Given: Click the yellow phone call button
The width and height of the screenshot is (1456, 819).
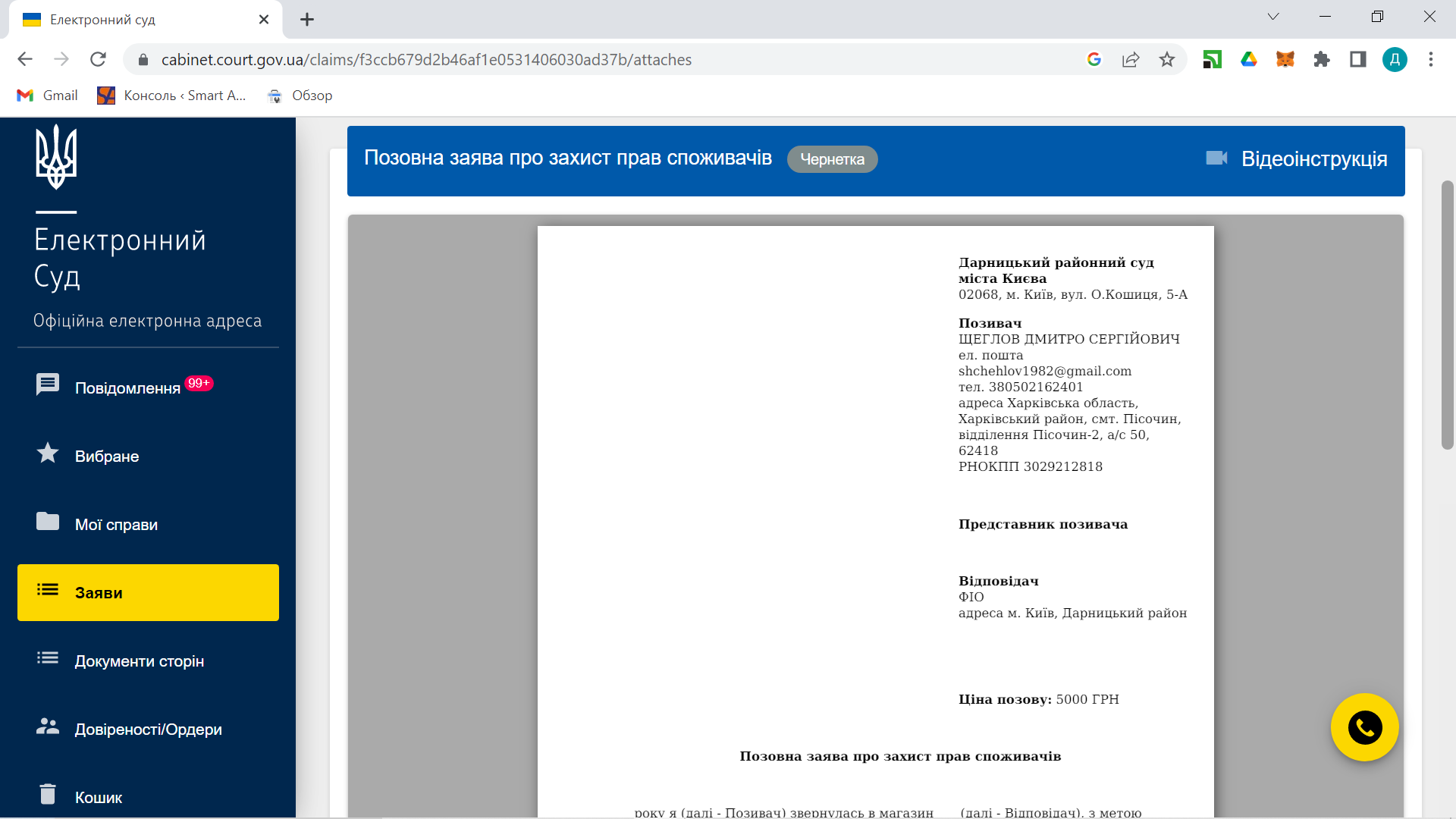Looking at the screenshot, I should tap(1364, 728).
